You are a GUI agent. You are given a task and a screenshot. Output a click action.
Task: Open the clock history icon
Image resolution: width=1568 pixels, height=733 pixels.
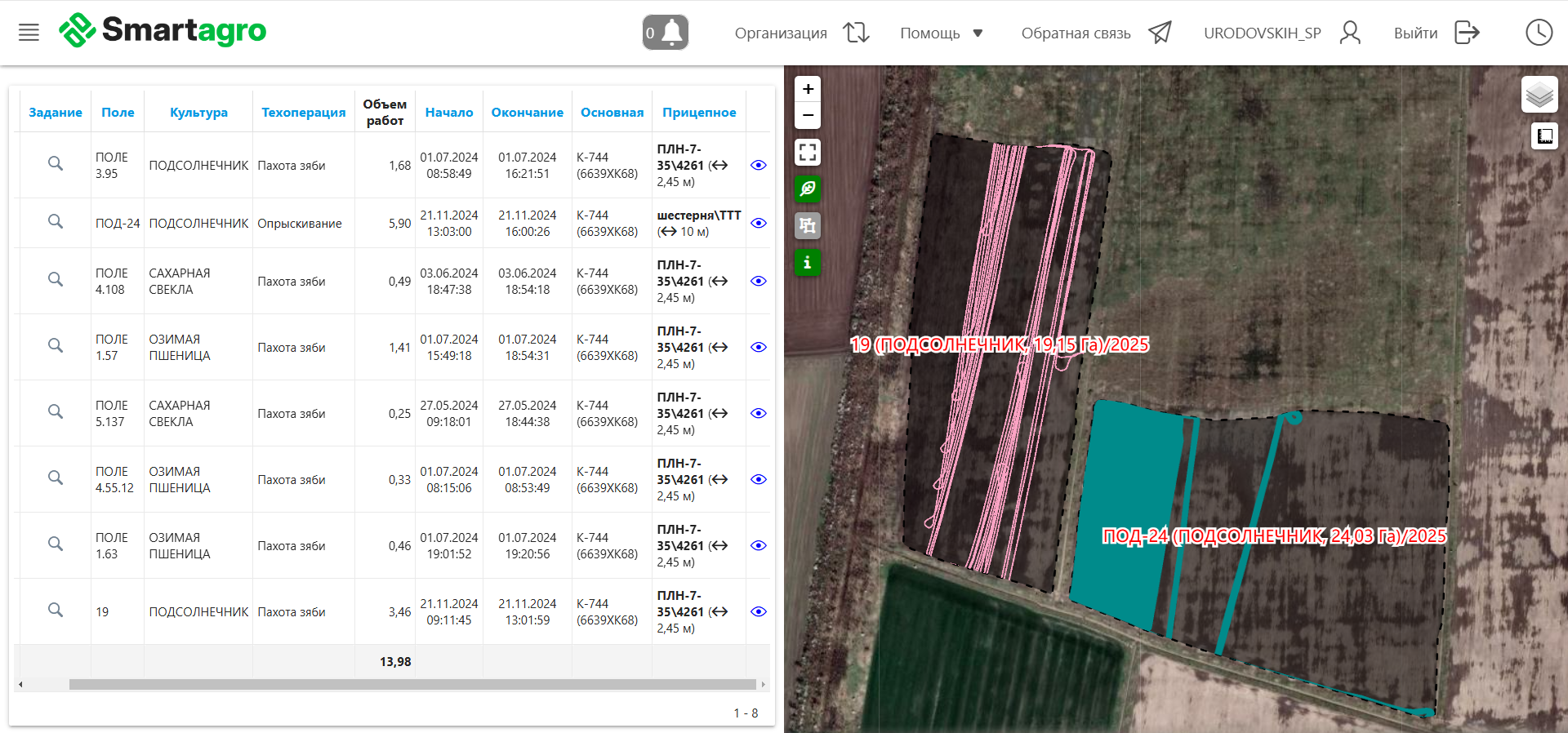pos(1539,33)
